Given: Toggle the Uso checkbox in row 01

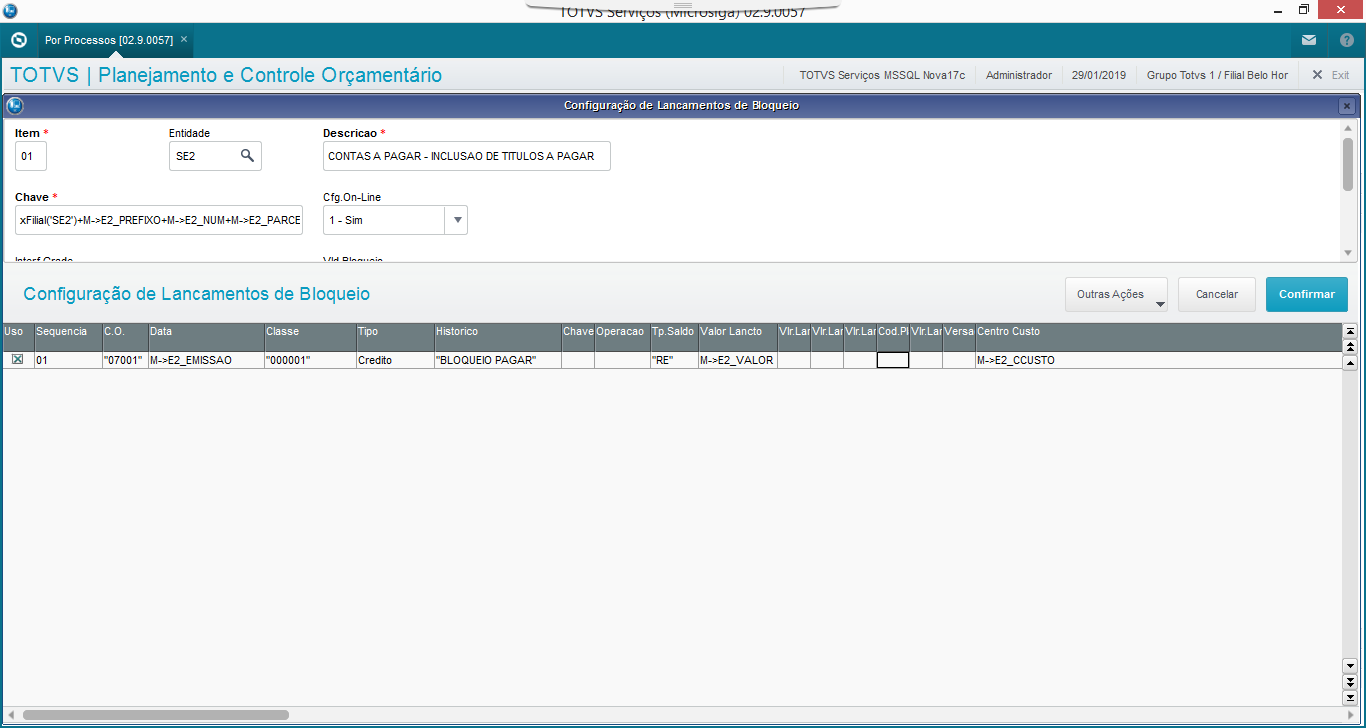Looking at the screenshot, I should [17, 360].
